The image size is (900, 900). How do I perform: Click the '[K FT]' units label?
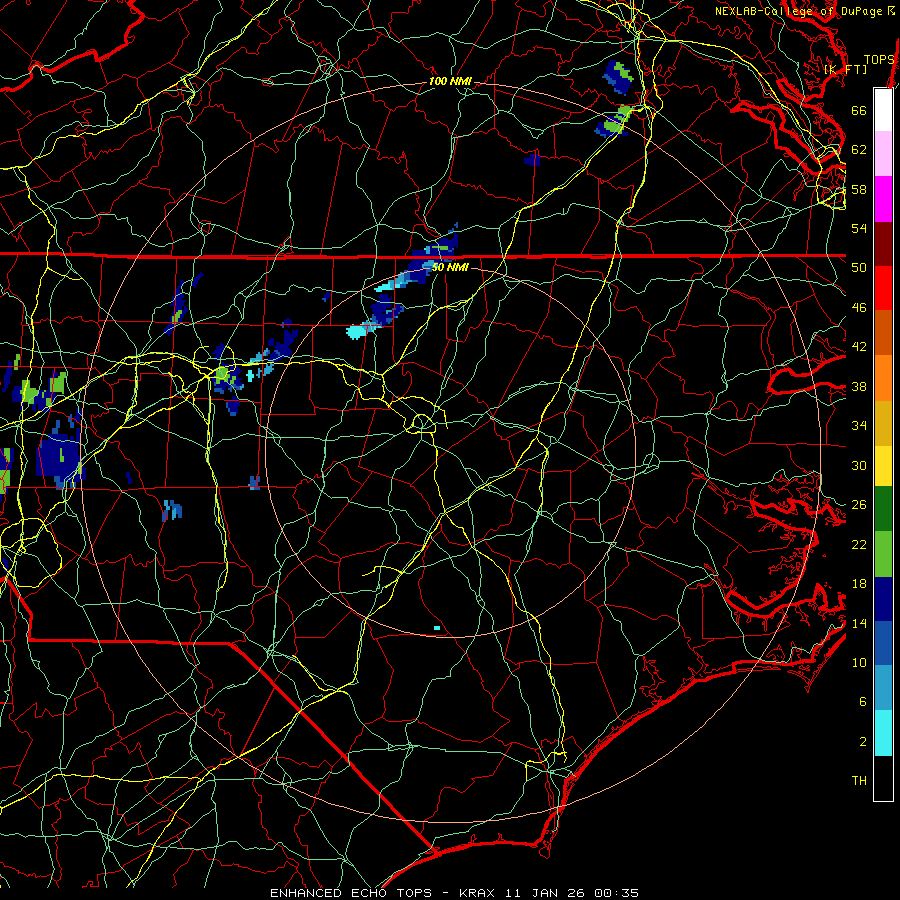point(846,69)
